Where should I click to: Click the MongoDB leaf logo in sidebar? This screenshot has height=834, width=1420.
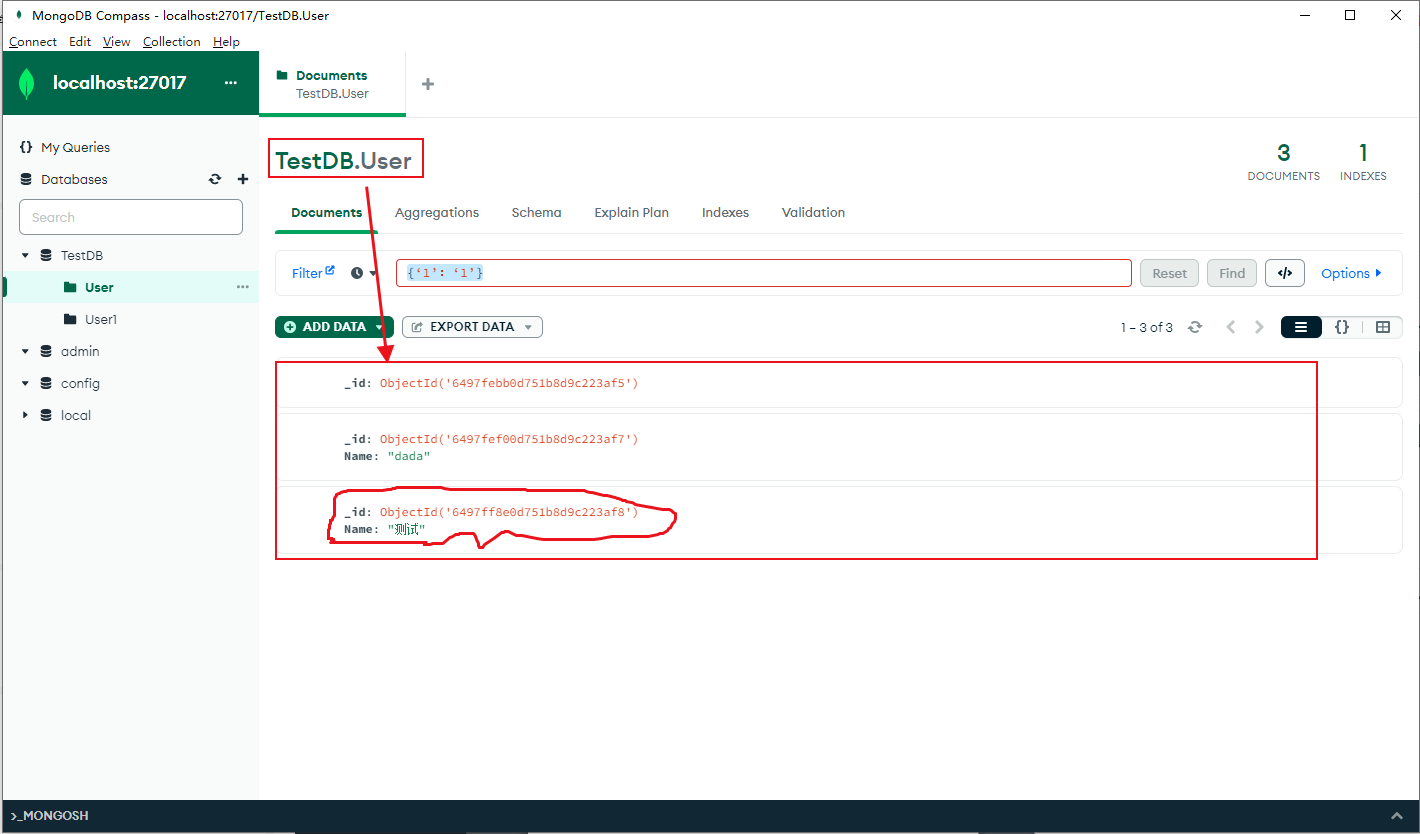(27, 83)
